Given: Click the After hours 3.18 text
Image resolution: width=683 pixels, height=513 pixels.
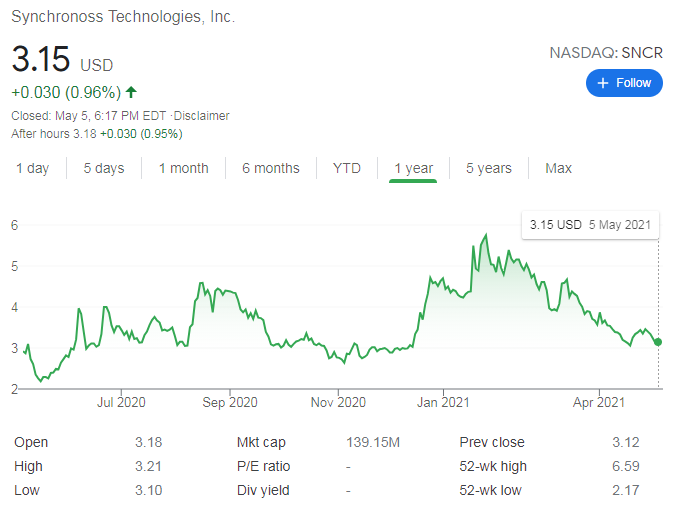Looking at the screenshot, I should tap(54, 134).
